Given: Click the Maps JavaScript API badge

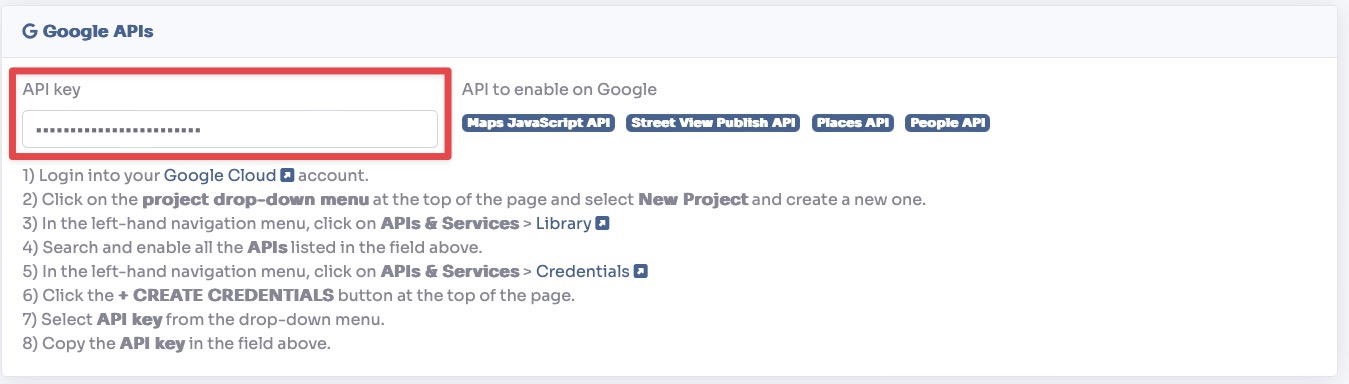Looking at the screenshot, I should 538,123.
